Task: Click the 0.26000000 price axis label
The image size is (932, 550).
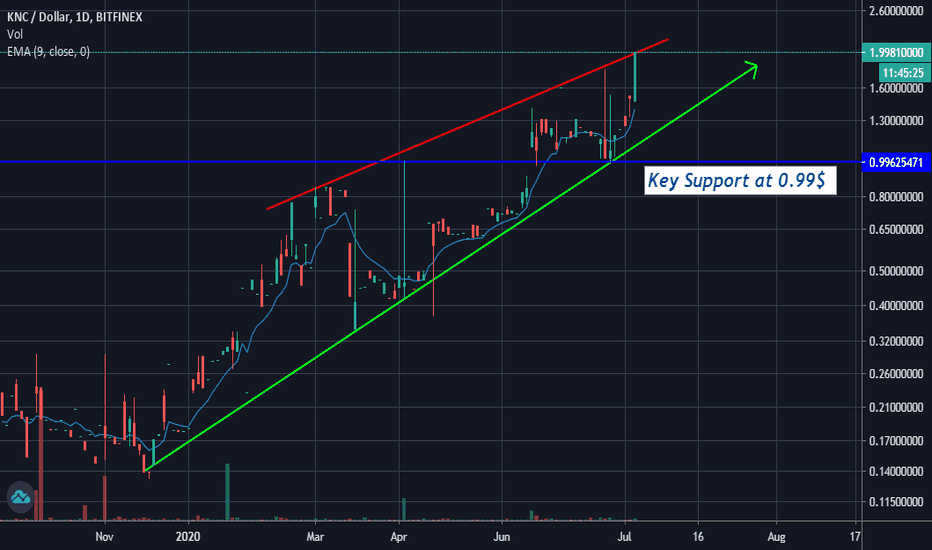Action: click(x=896, y=374)
